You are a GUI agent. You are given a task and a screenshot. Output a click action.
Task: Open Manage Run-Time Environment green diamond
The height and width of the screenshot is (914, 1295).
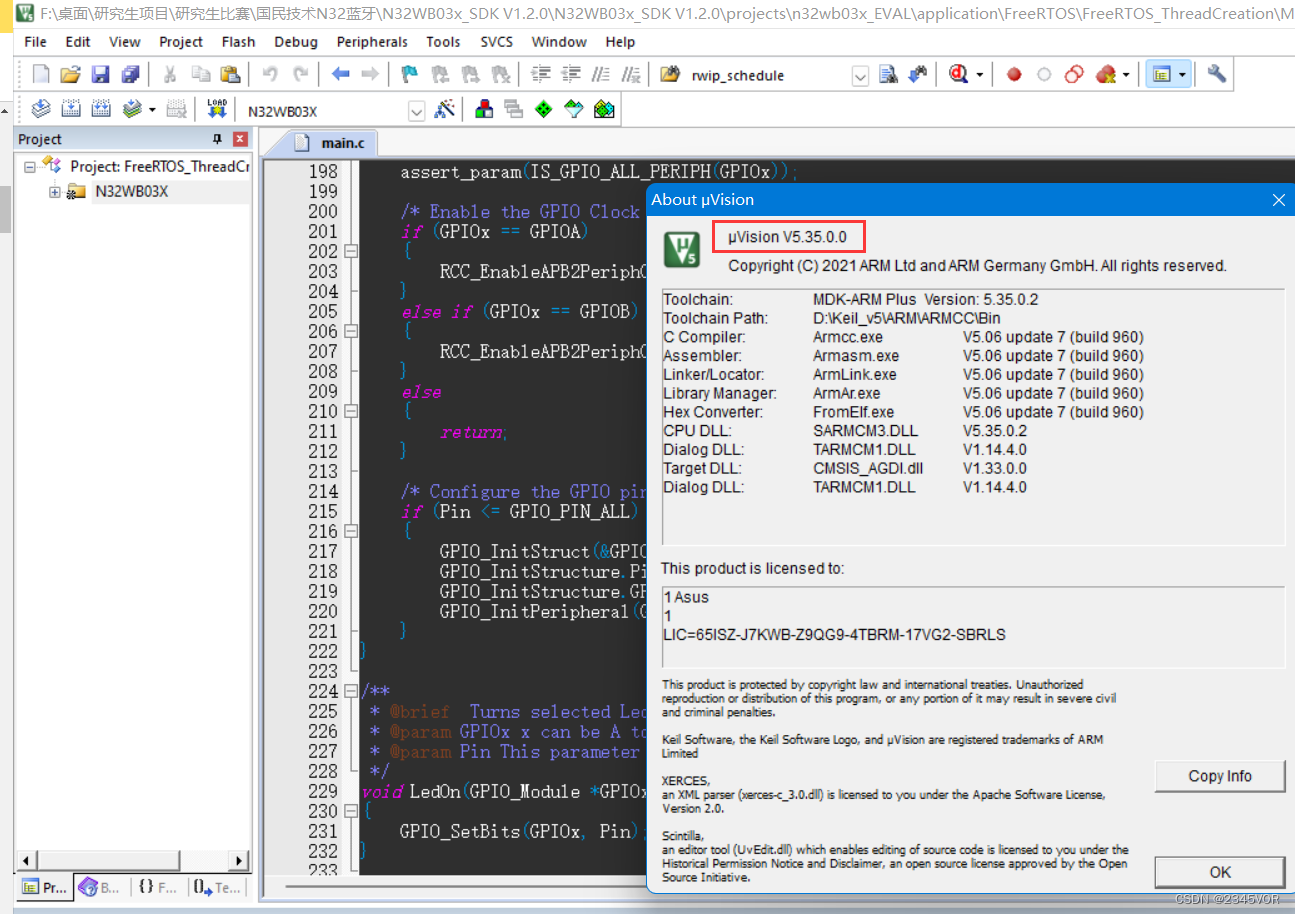tap(543, 110)
